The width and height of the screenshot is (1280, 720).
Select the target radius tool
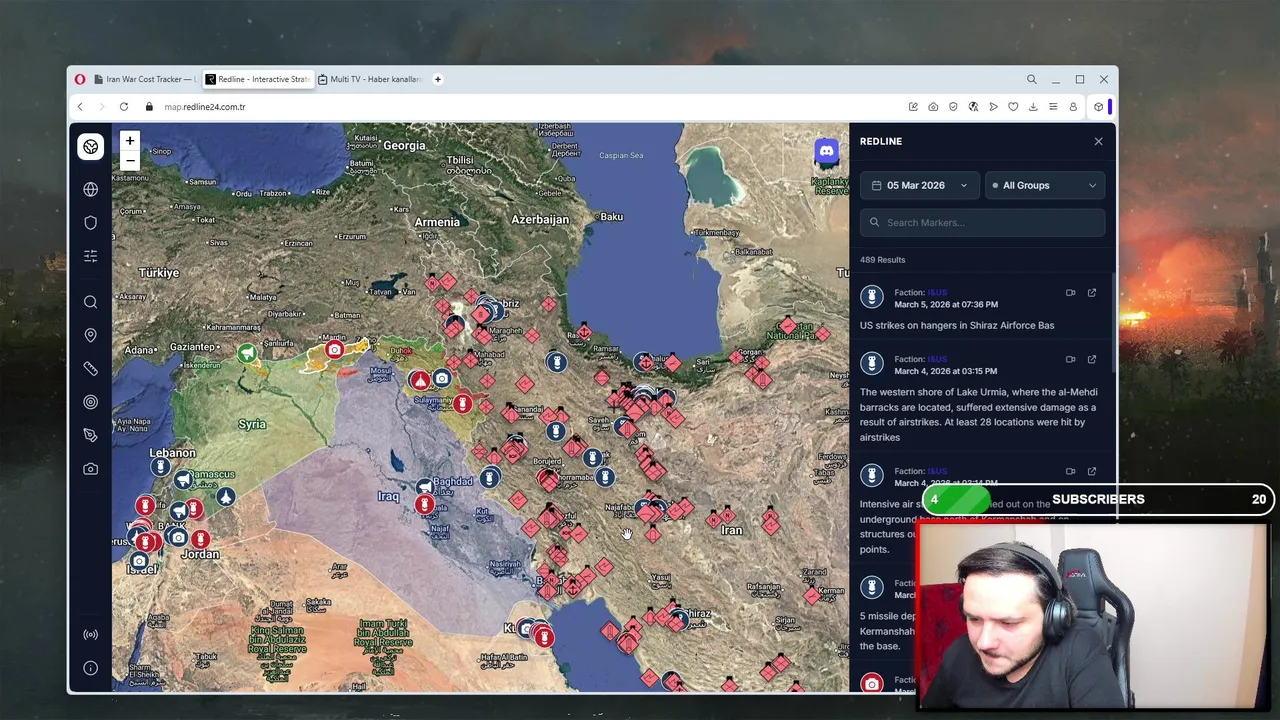(90, 402)
